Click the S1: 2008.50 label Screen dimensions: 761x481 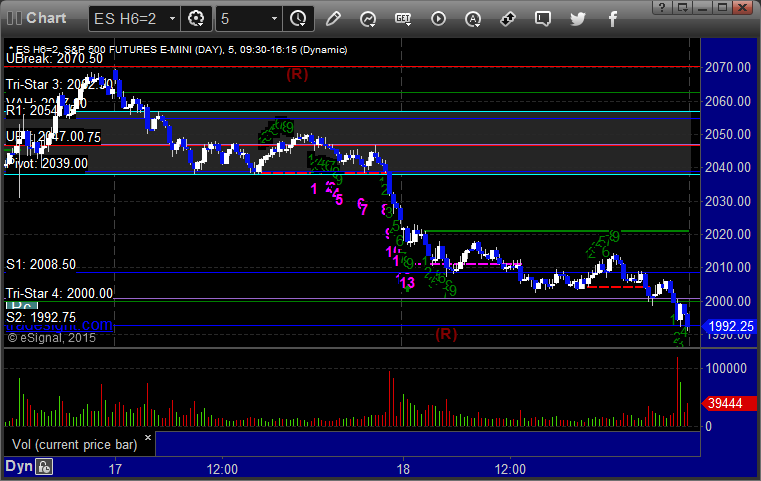tap(41, 265)
